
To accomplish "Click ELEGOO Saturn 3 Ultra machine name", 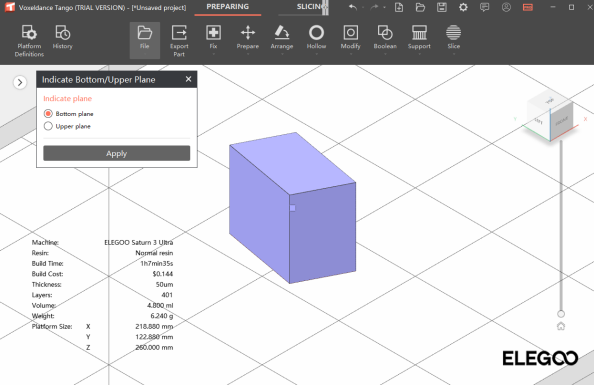I will [x=139, y=242].
